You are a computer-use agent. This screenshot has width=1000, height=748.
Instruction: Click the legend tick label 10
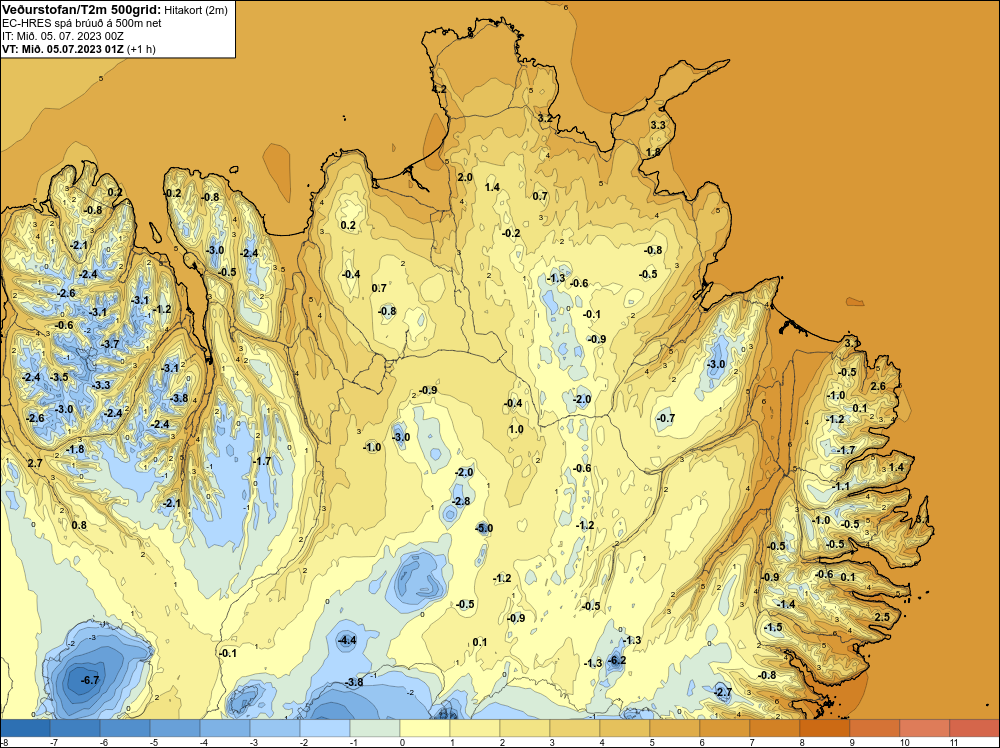[904, 742]
